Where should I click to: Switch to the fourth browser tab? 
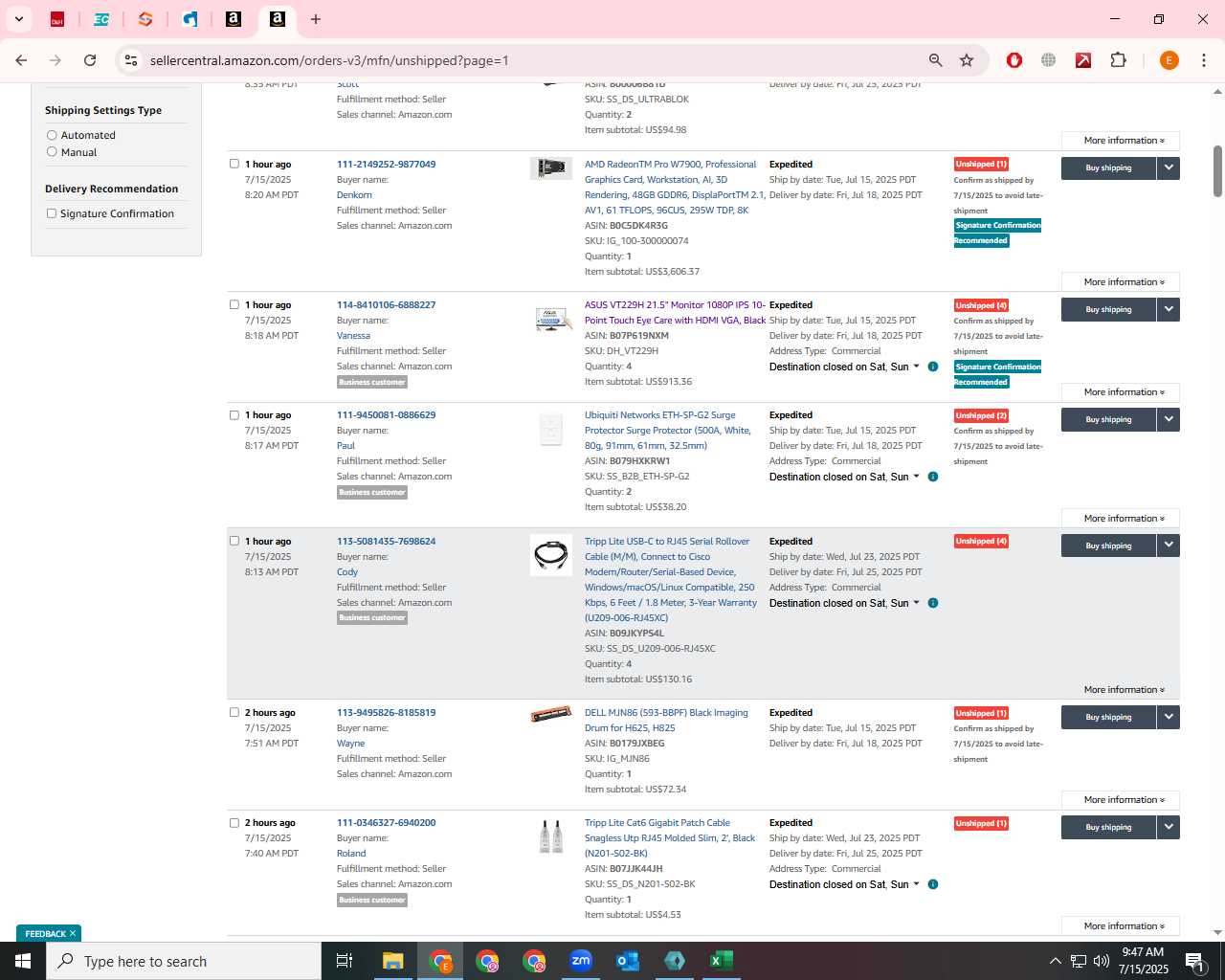click(189, 19)
